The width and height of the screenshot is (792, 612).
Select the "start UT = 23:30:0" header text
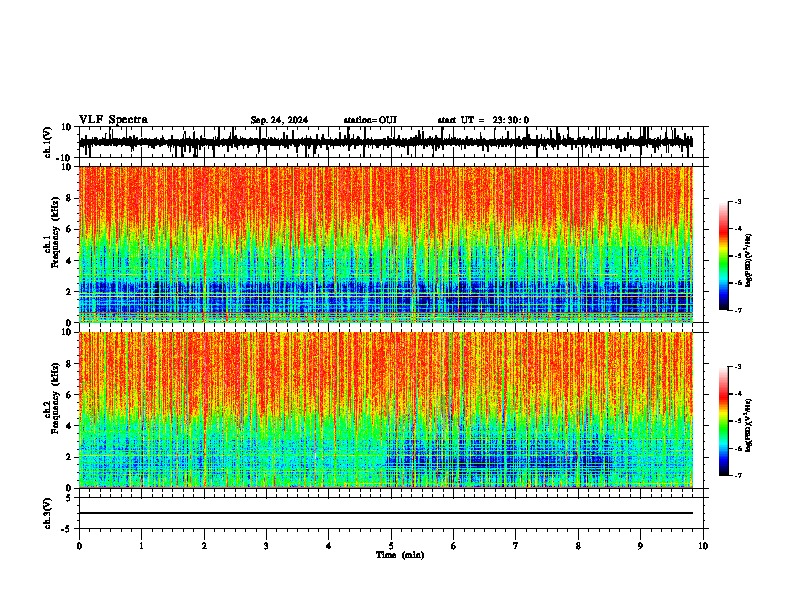[x=483, y=120]
